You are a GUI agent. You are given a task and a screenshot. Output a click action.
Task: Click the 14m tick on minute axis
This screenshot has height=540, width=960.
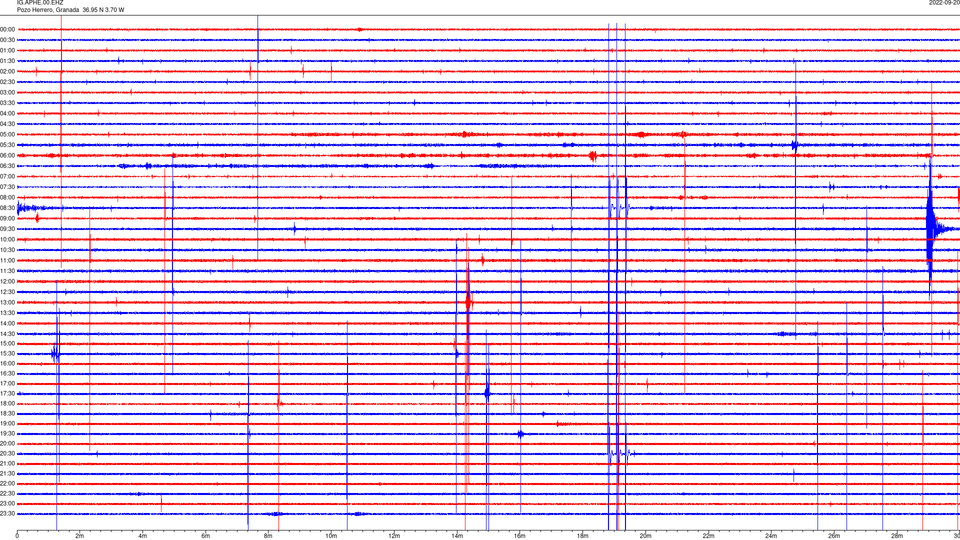coord(457,536)
